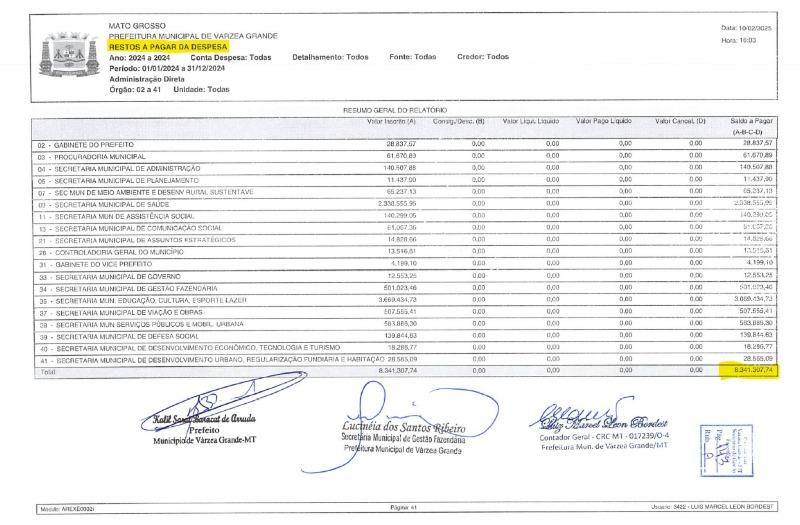Viewport: 800px width, 525px height.
Task: Click the 'Valor Inscrito (A)' column header
Action: [391, 121]
